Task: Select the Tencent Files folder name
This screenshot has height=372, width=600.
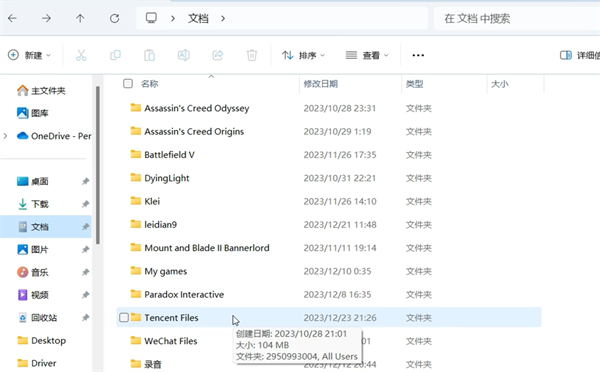Action: tap(171, 318)
